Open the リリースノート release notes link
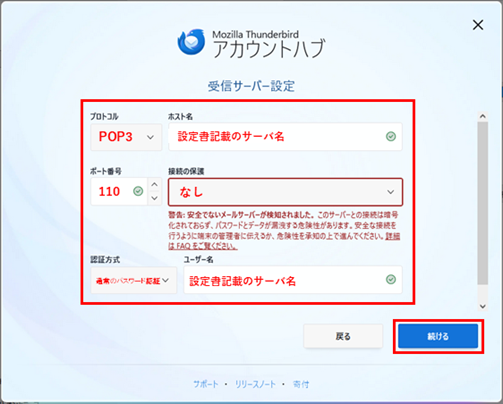Screen dimensions: 503x404 pyautogui.click(x=255, y=384)
